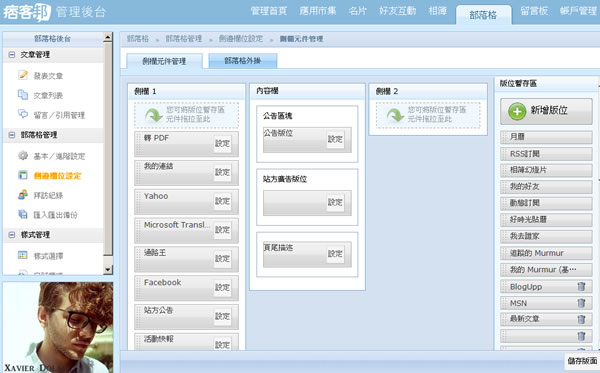
Task: Click the visitor icon beside 拜訪紀錄
Action: pyautogui.click(x=23, y=195)
